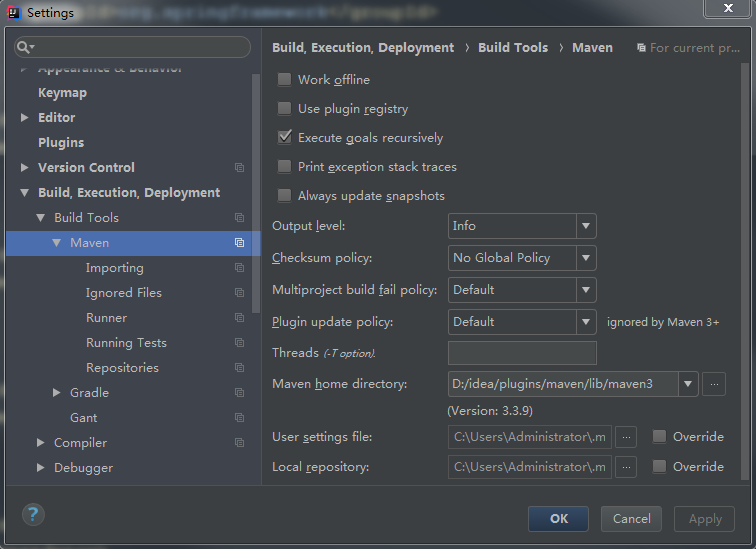The width and height of the screenshot is (756, 549).
Task: Open the Repositories settings page
Action: 122,368
